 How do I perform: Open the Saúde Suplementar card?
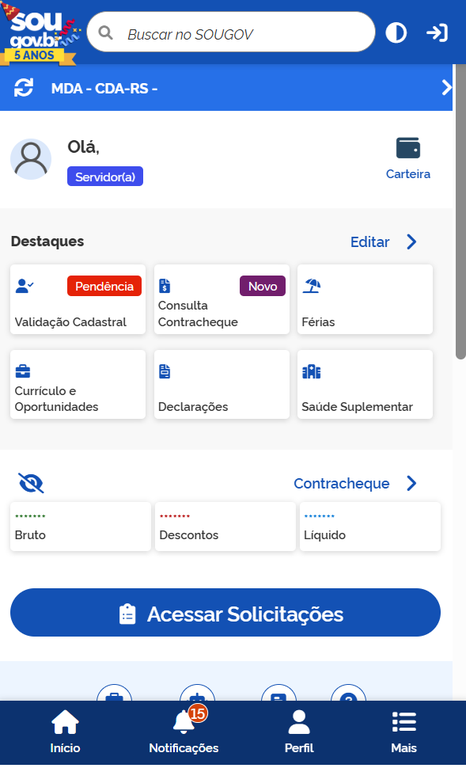pos(365,384)
